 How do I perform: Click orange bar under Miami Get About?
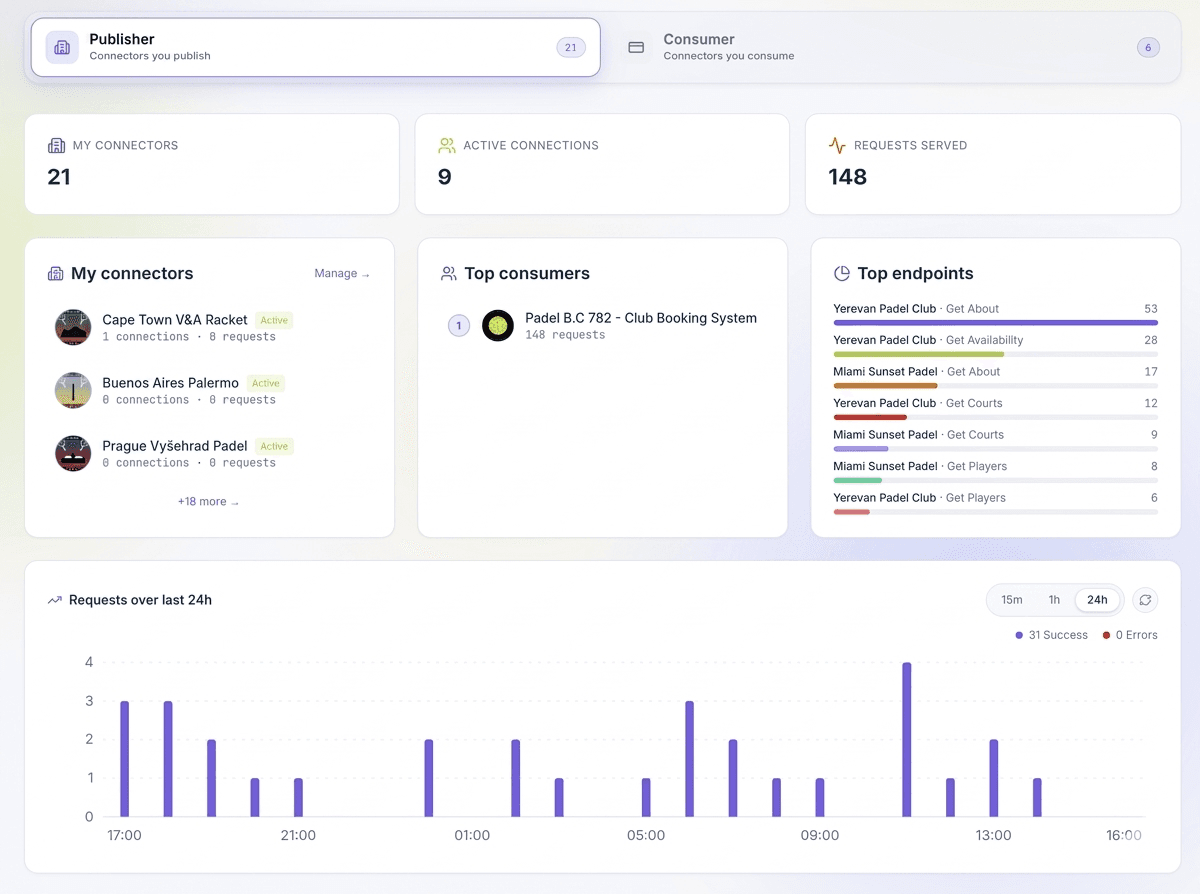click(x=885, y=386)
